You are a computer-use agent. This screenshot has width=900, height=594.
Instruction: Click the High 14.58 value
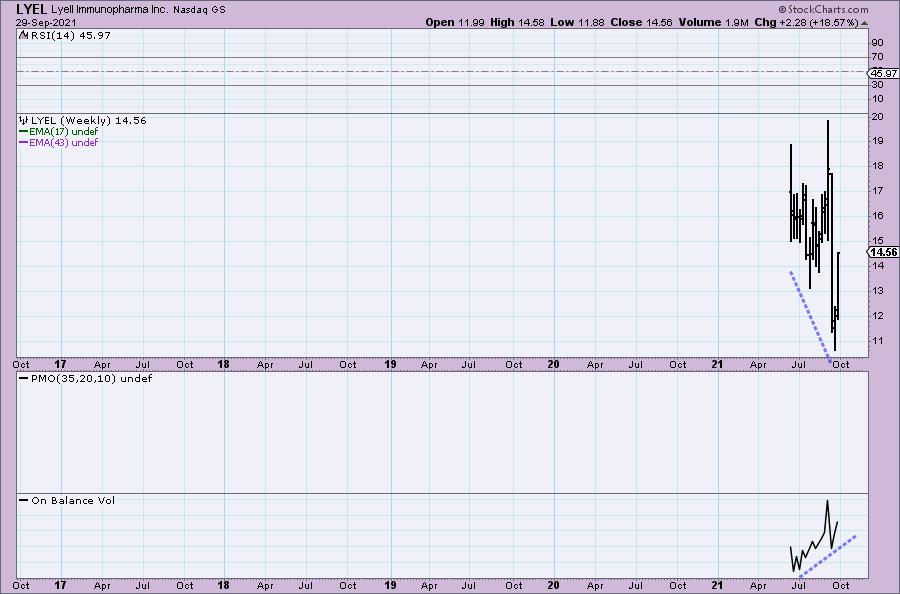click(x=517, y=22)
